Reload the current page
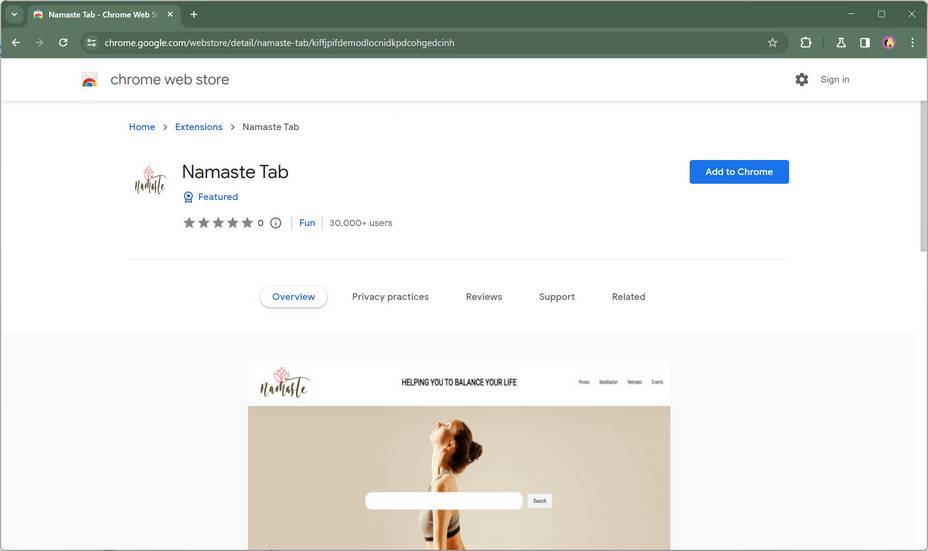Image resolution: width=928 pixels, height=551 pixels. point(63,43)
